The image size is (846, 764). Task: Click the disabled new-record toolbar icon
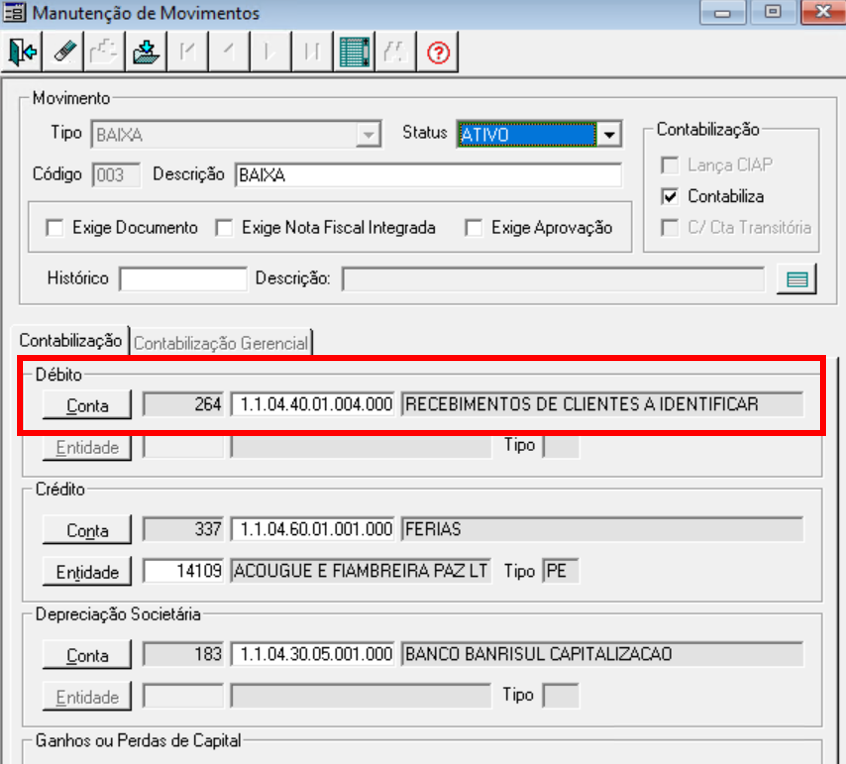(x=104, y=52)
